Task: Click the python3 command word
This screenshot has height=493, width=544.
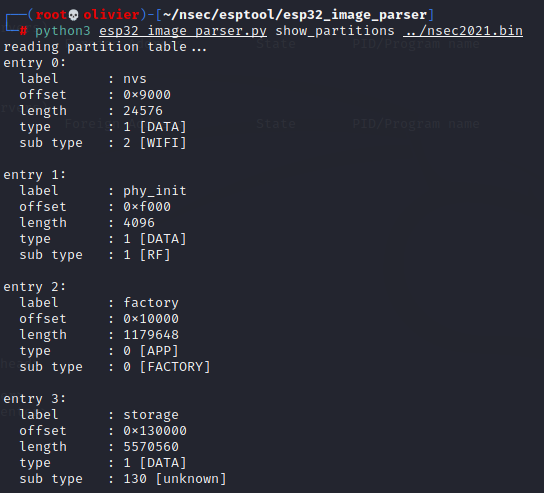Action: point(63,31)
